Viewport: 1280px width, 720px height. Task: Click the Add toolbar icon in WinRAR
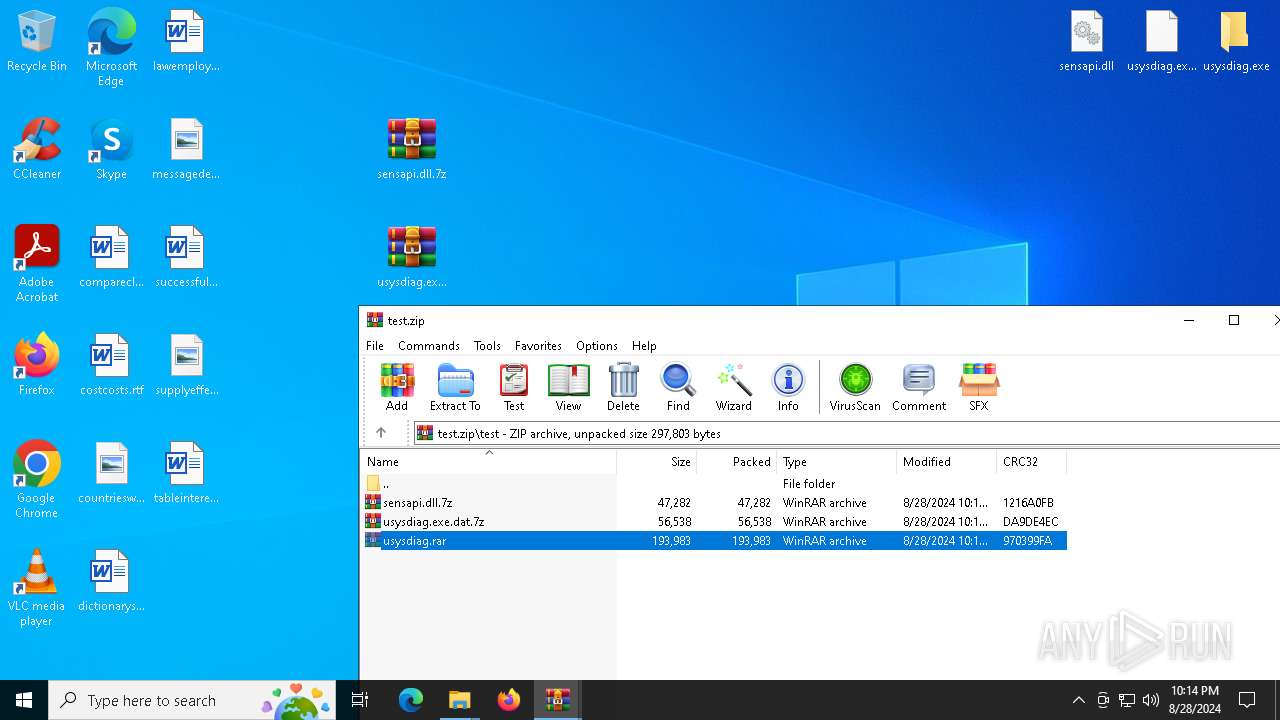point(397,387)
